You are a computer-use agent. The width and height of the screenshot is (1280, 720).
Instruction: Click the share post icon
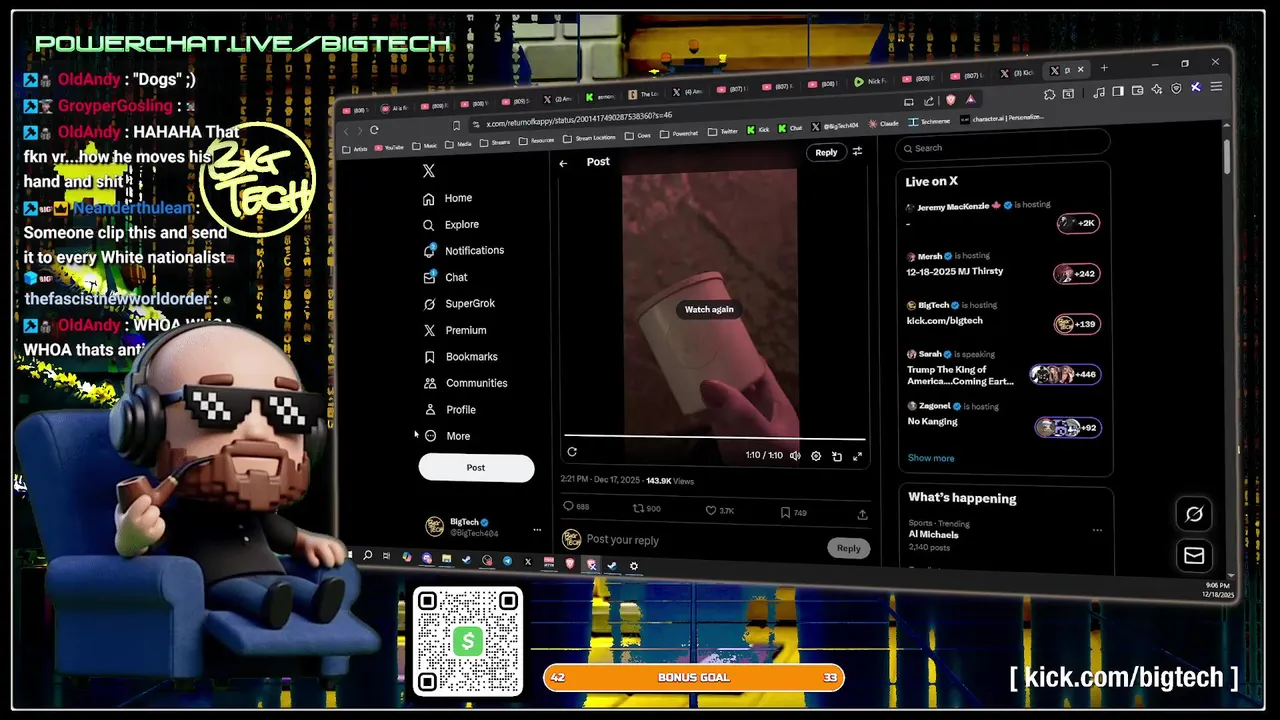(x=862, y=515)
